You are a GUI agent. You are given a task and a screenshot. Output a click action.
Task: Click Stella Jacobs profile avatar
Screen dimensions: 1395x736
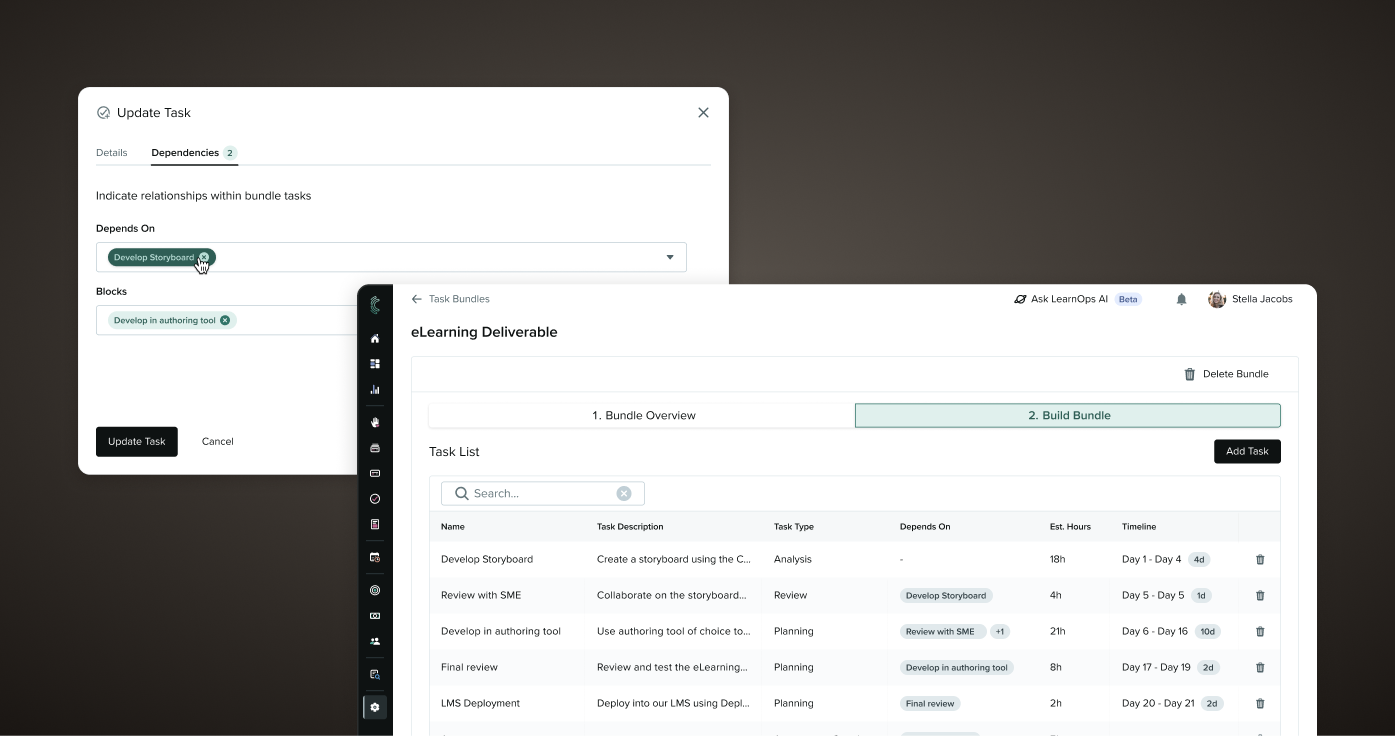tap(1217, 299)
